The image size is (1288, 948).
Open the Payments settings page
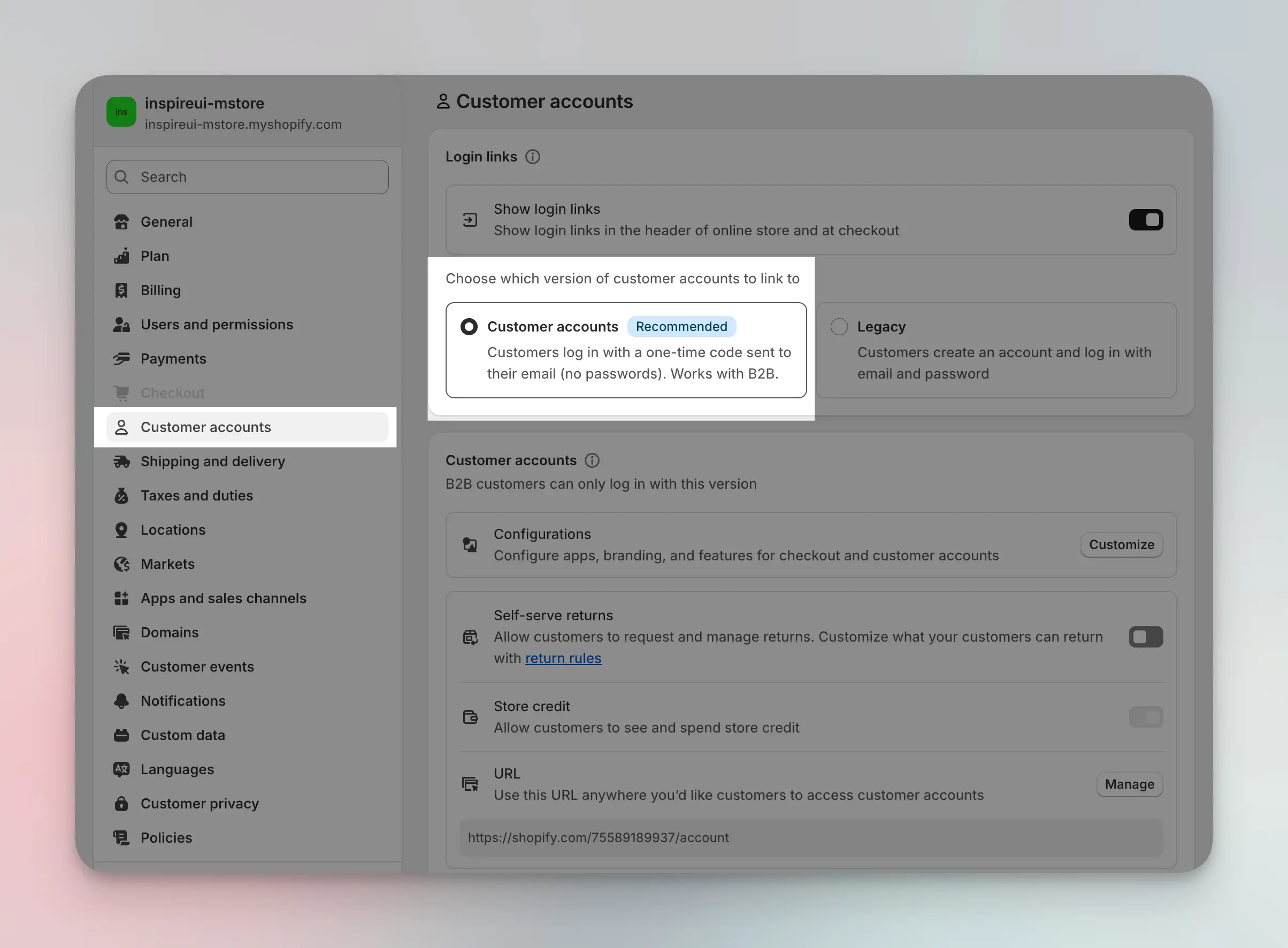click(173, 359)
